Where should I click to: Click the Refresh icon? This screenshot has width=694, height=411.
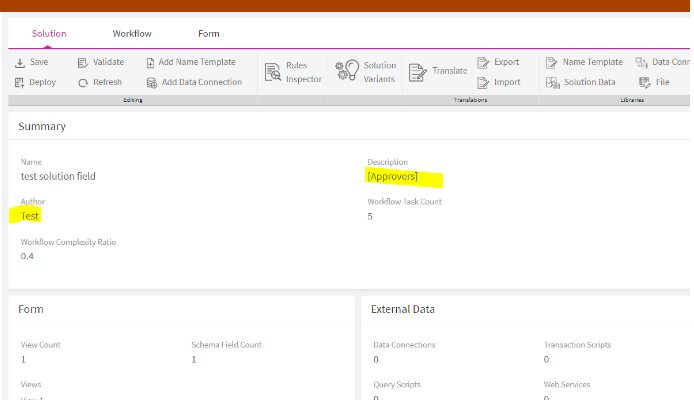pyautogui.click(x=83, y=83)
